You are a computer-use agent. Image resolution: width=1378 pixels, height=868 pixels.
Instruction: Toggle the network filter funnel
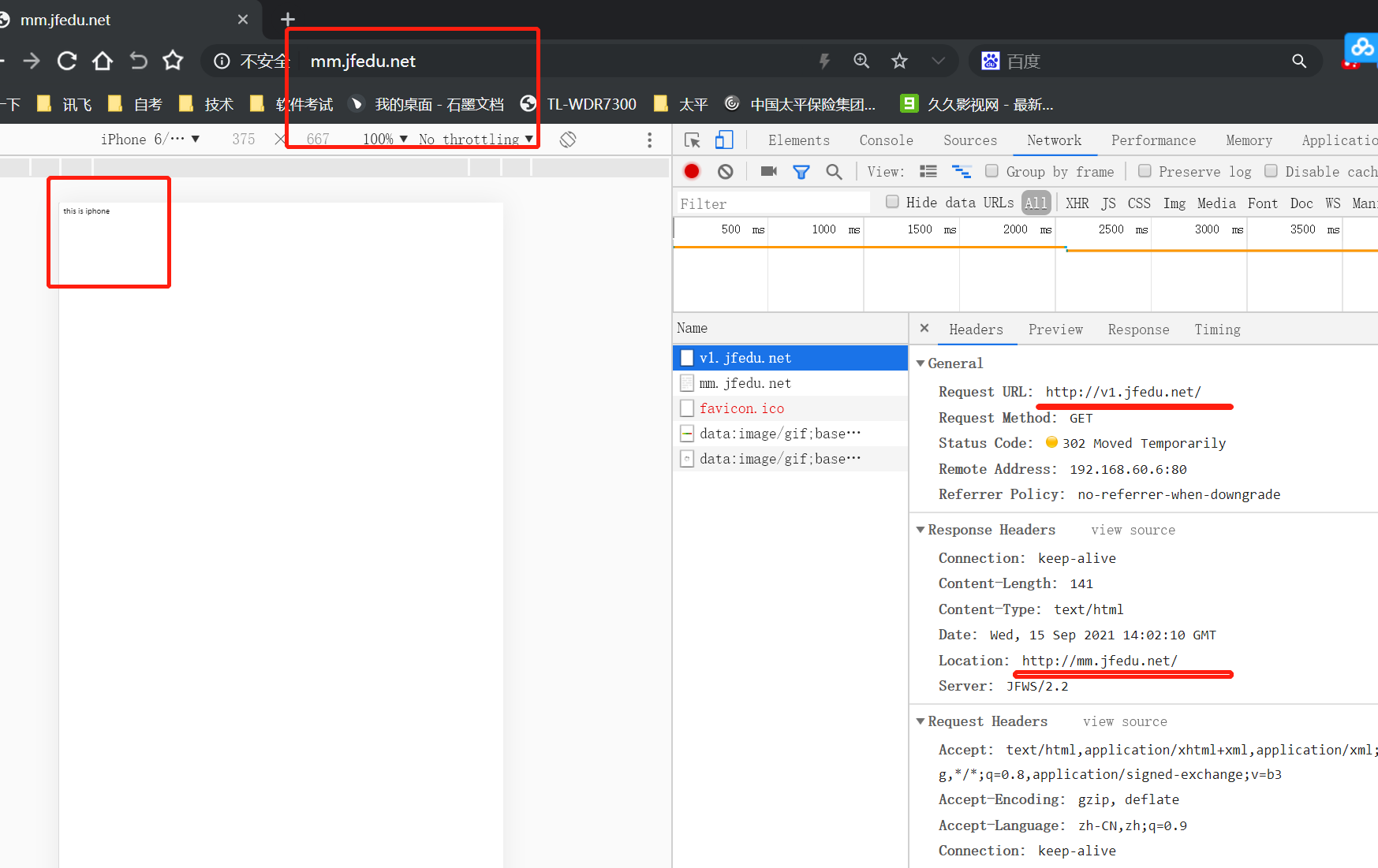point(801,172)
